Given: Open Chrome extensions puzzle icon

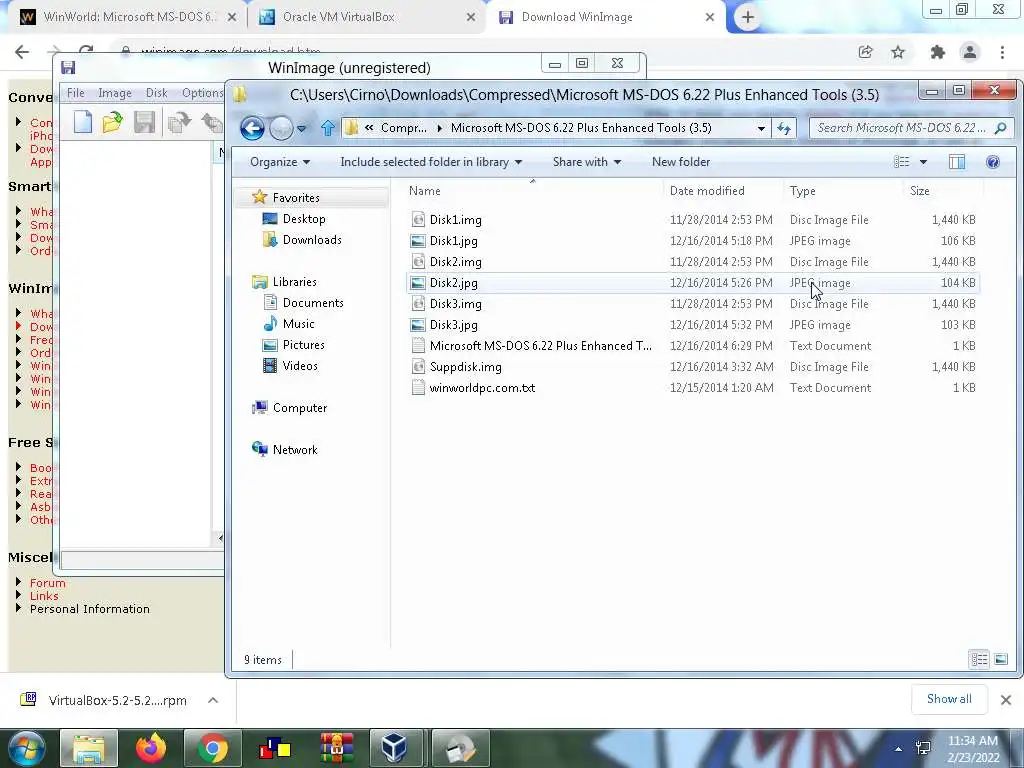Looking at the screenshot, I should click(x=938, y=52).
